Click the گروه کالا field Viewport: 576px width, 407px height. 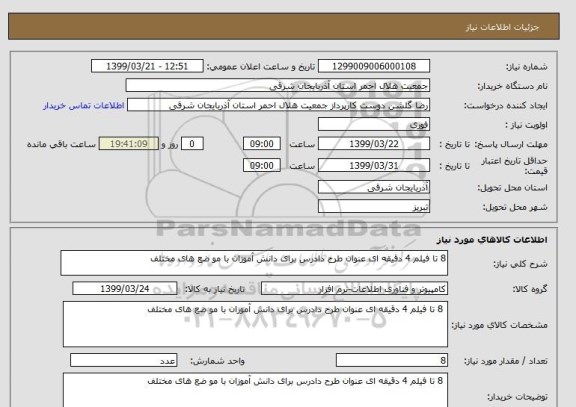(354, 289)
